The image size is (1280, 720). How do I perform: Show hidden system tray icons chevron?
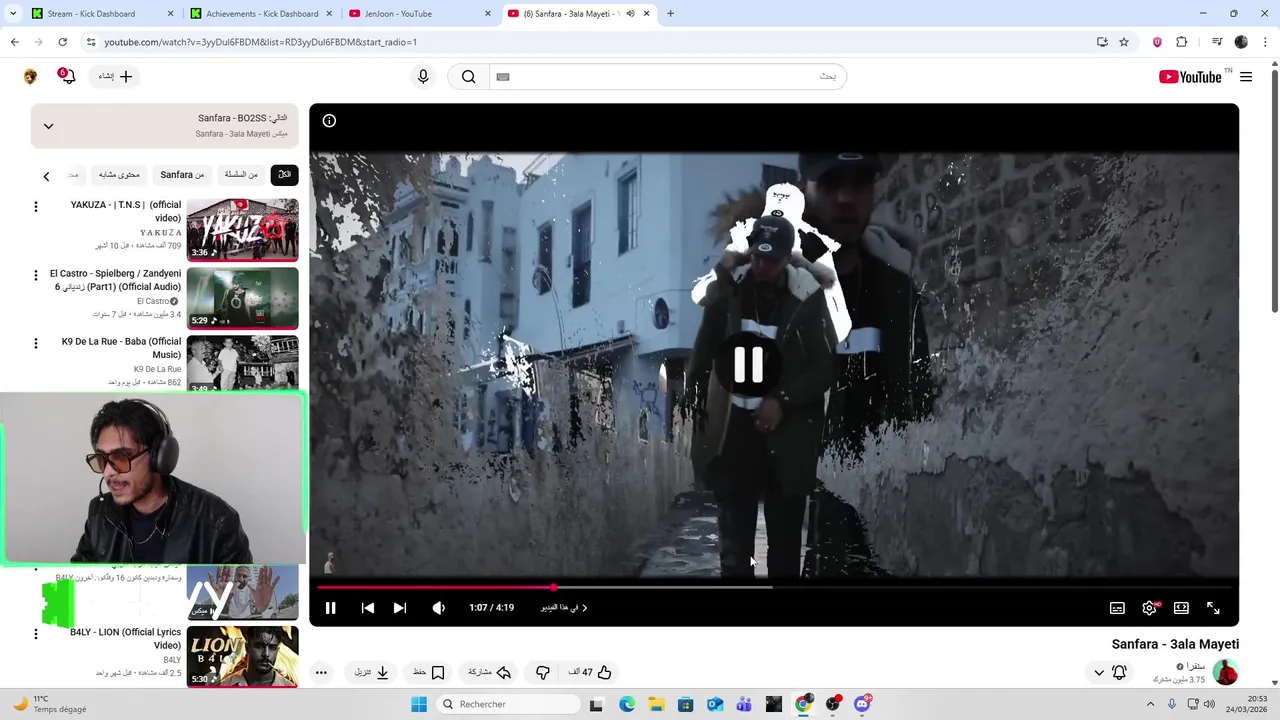pos(1150,704)
